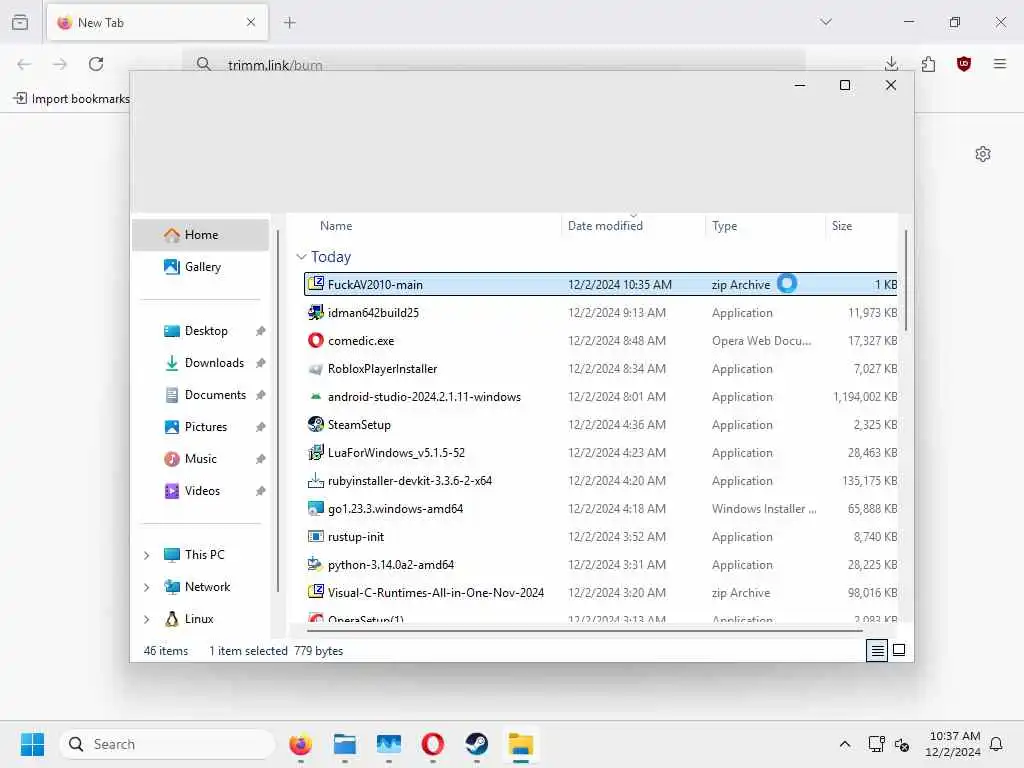Viewport: 1024px width, 768px height.
Task: List all tabs dropdown in Firefox
Action: point(826,22)
